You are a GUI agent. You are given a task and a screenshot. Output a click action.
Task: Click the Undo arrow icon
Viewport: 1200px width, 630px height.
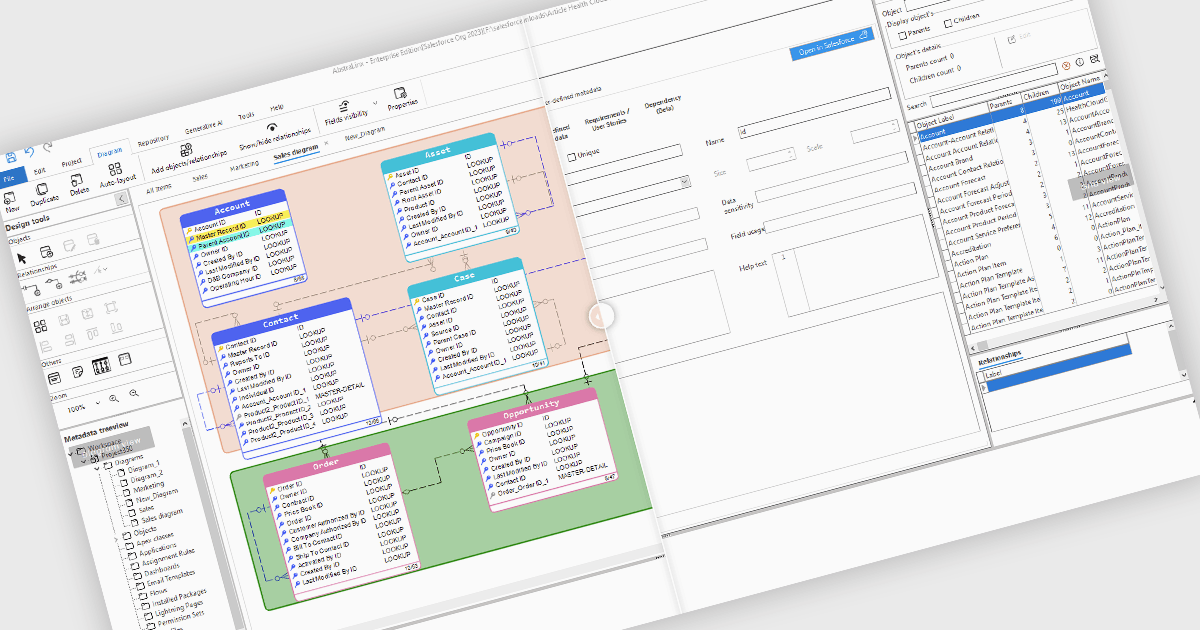[x=30, y=153]
